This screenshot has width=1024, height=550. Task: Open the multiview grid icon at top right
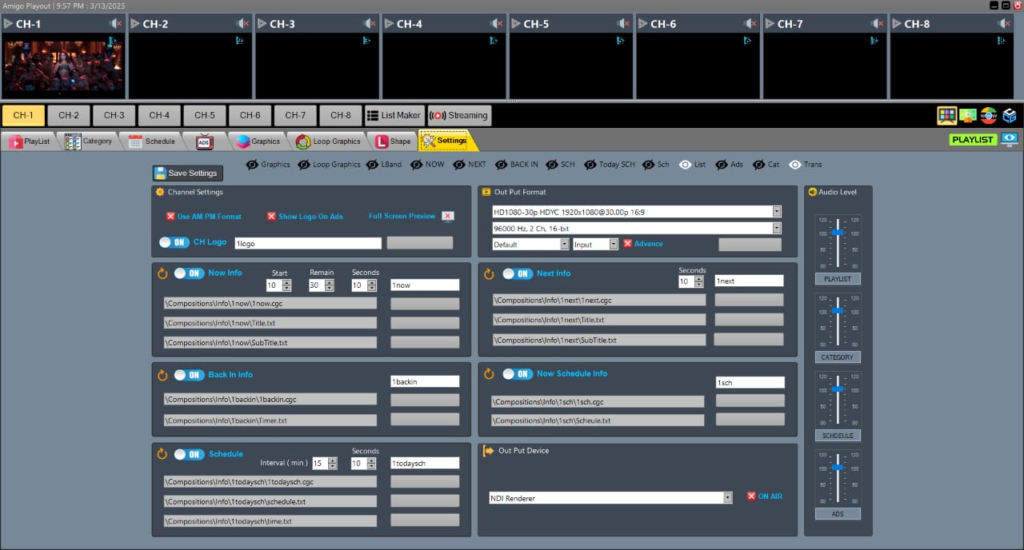coord(946,116)
